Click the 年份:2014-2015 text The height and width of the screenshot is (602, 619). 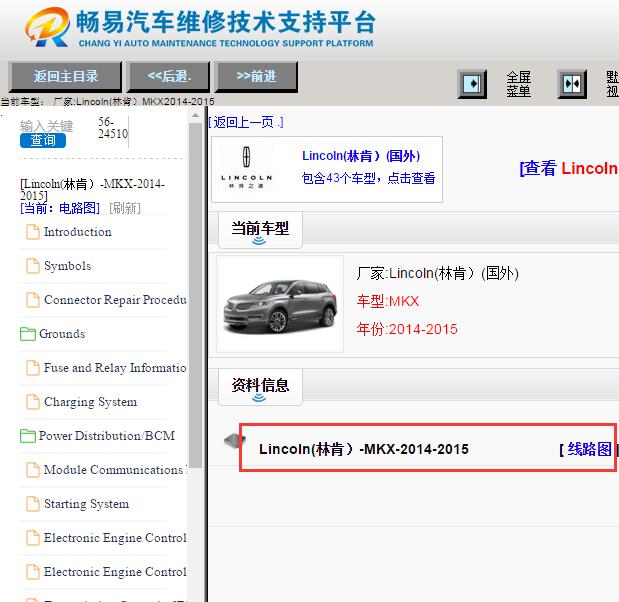407,329
